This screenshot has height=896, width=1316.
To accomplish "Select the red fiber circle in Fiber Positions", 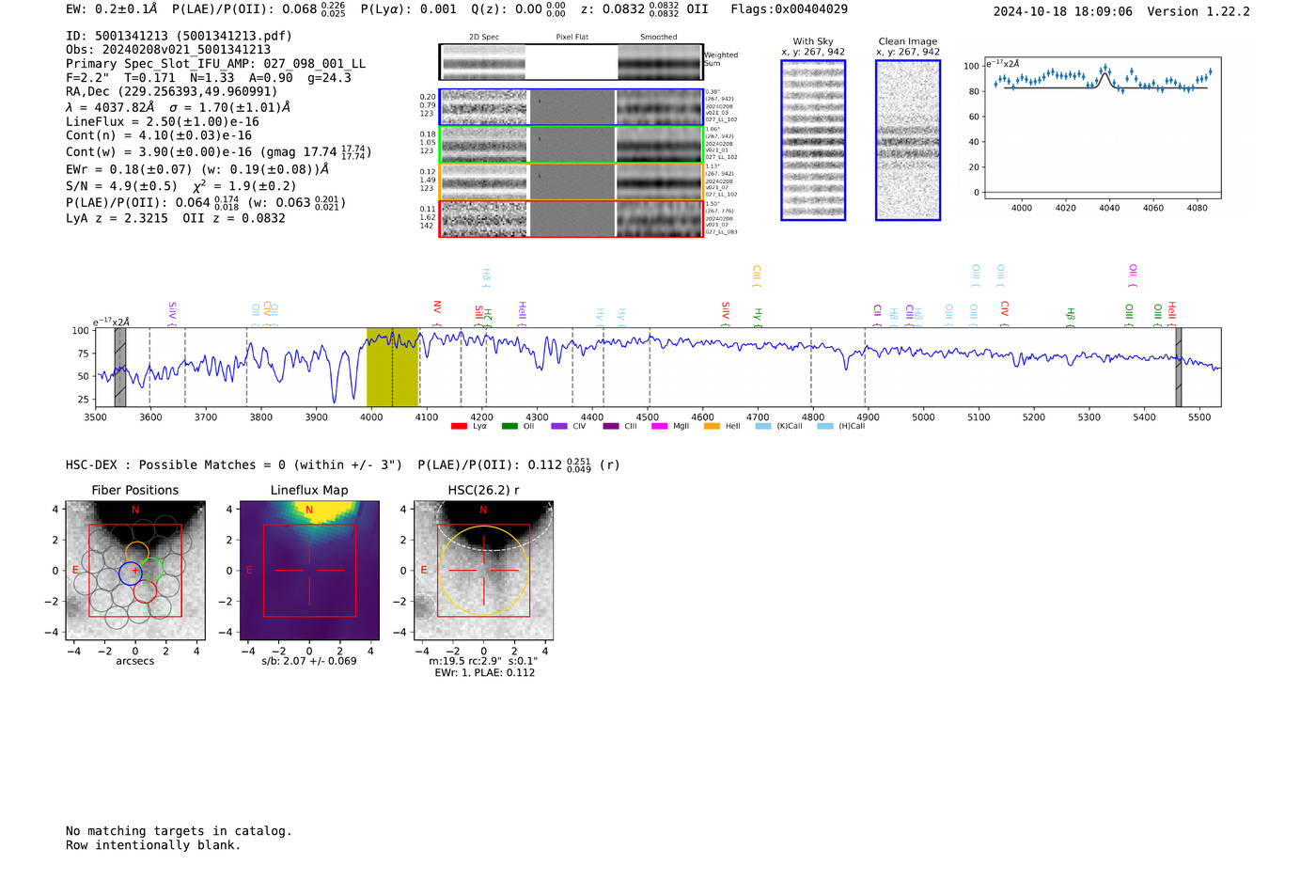I will coord(145,591).
